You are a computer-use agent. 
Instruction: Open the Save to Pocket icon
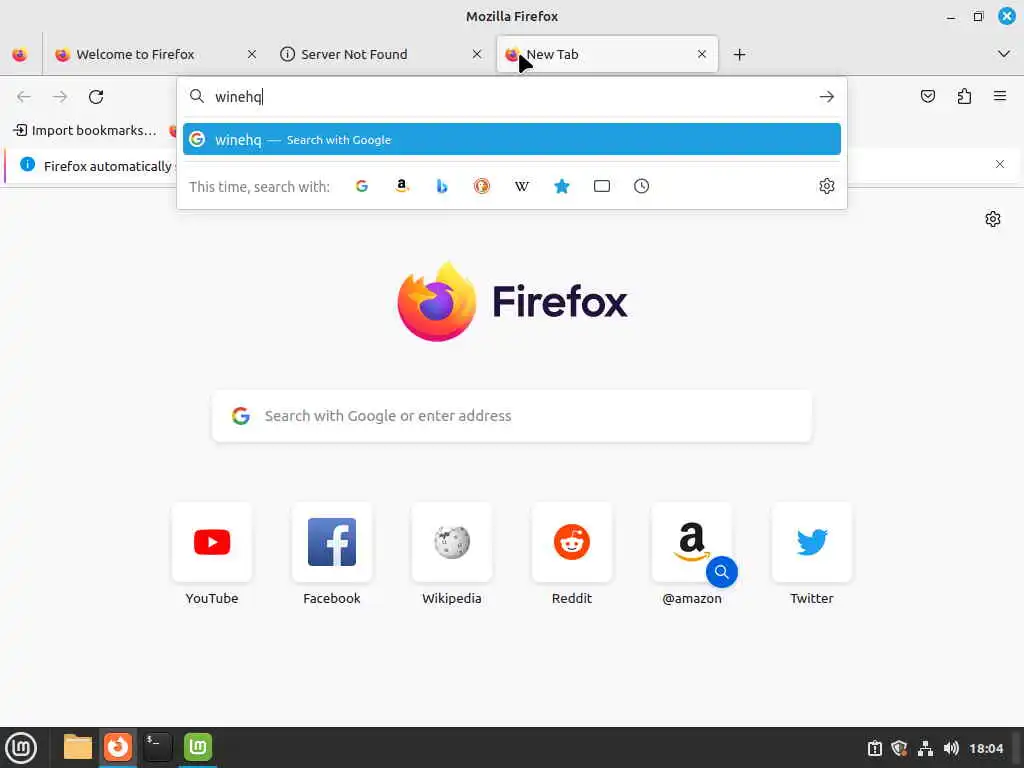[x=927, y=97]
